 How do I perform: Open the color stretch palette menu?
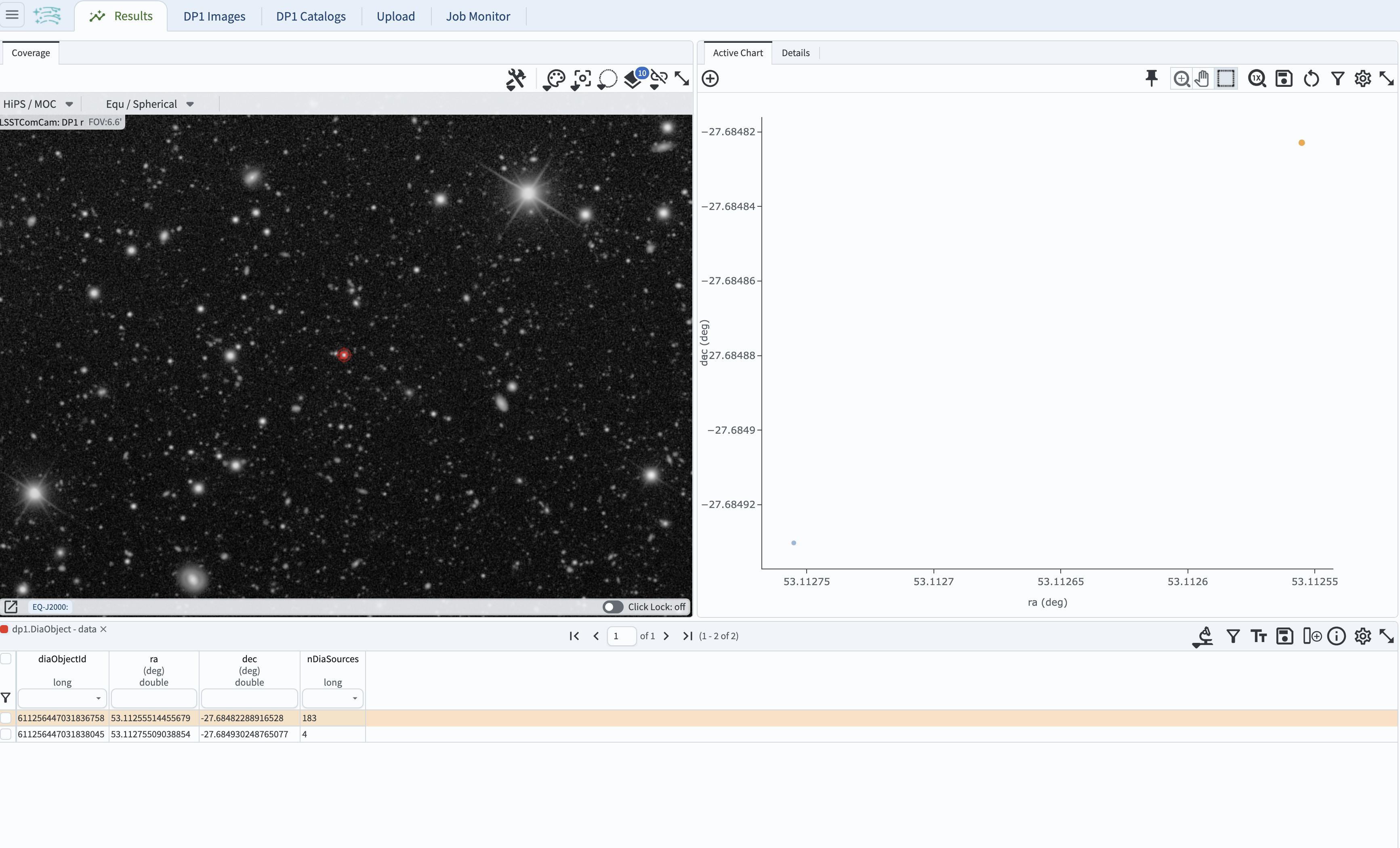click(554, 79)
